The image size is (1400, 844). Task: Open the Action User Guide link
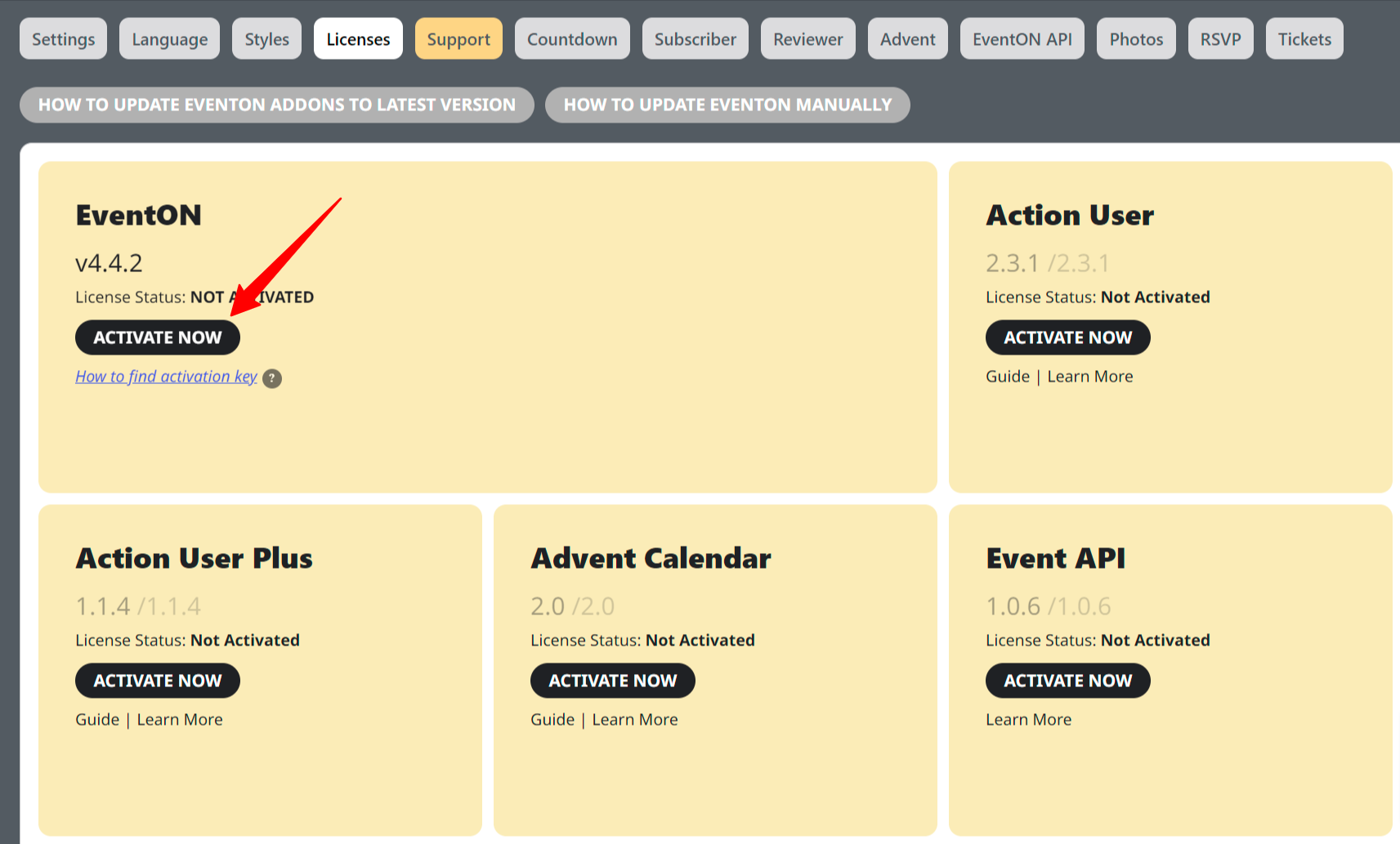click(x=1008, y=377)
